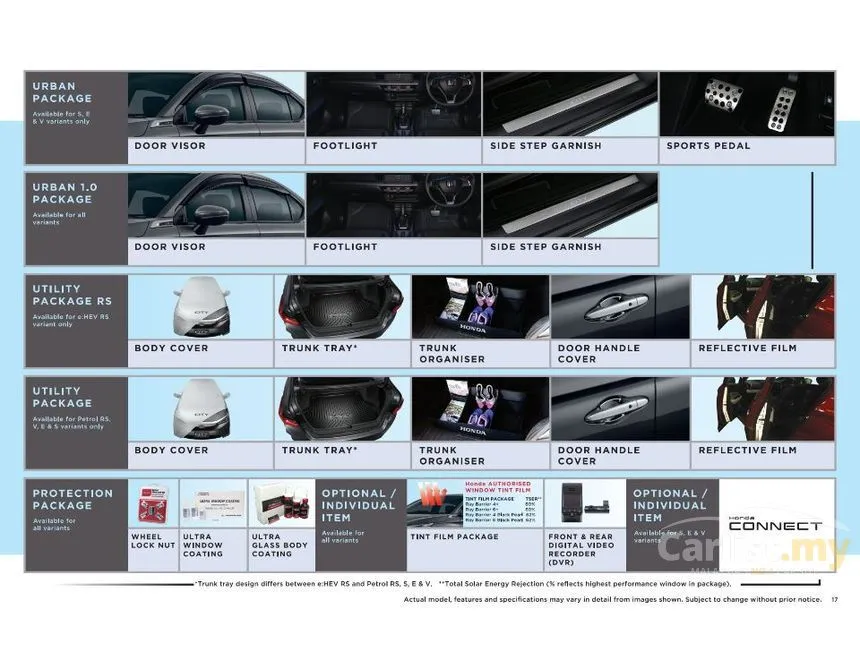Open Side Step Garnish image in Urban 1.0 Package
Image resolution: width=860 pixels, height=645 pixels.
click(x=570, y=205)
